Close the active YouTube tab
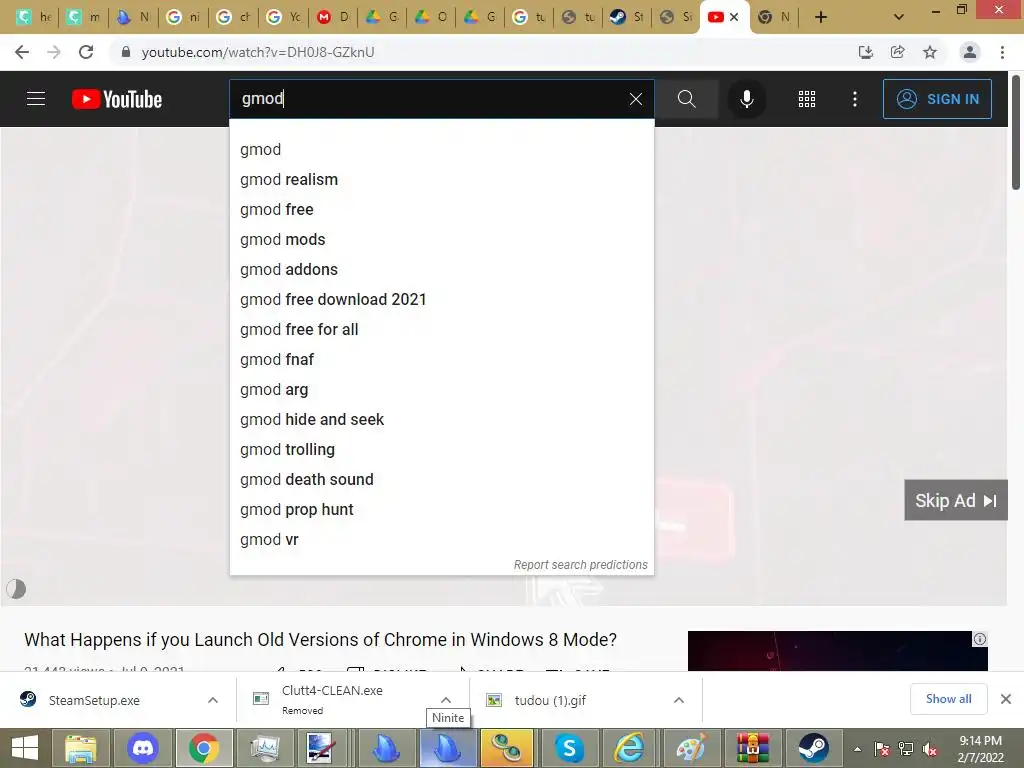 point(734,17)
